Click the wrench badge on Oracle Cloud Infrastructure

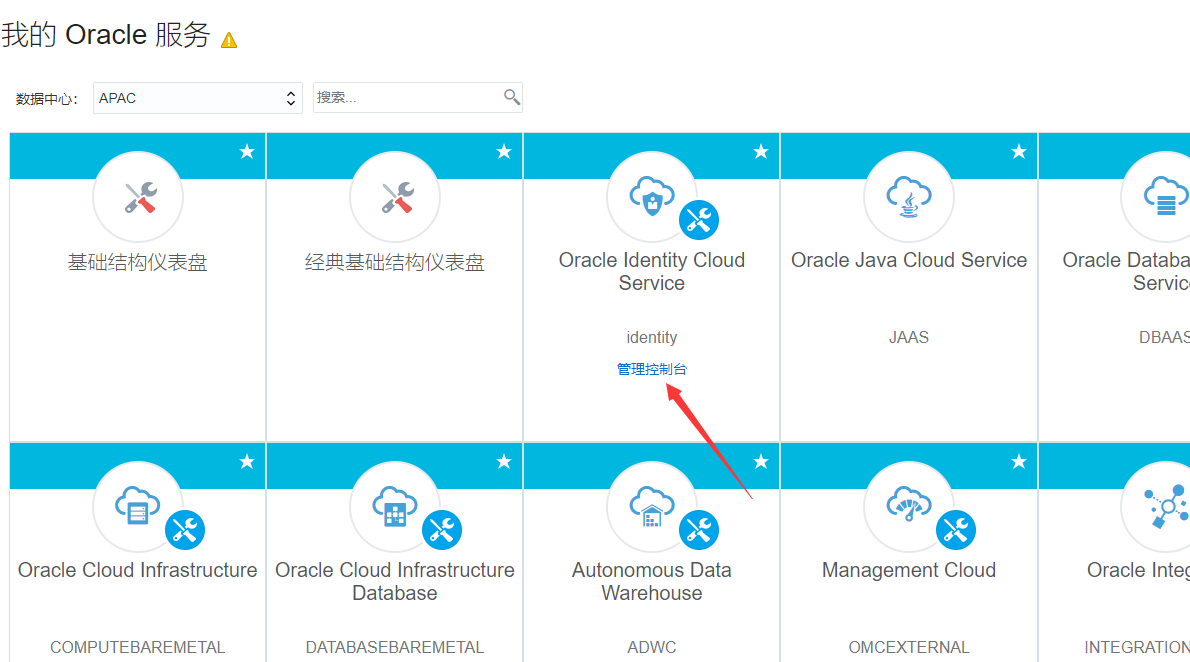pyautogui.click(x=185, y=530)
